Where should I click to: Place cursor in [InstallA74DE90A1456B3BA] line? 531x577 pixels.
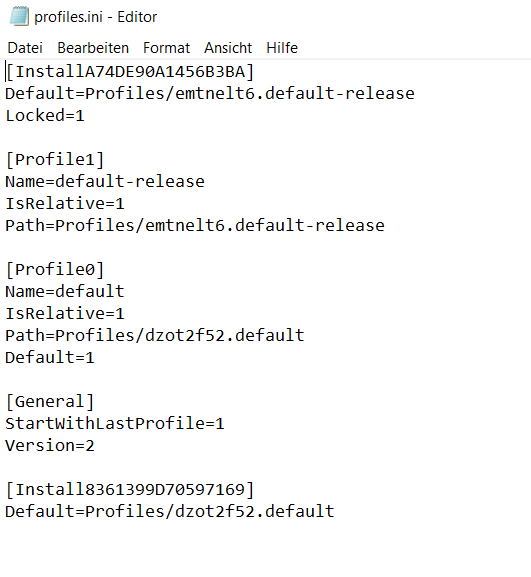click(130, 71)
